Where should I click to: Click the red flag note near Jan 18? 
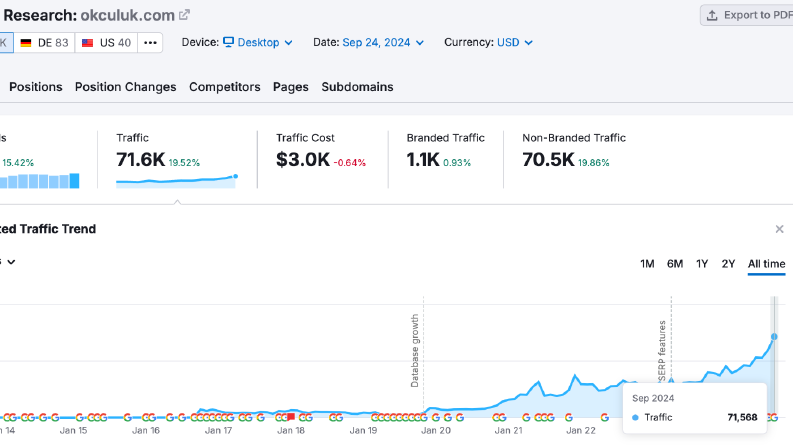291,417
